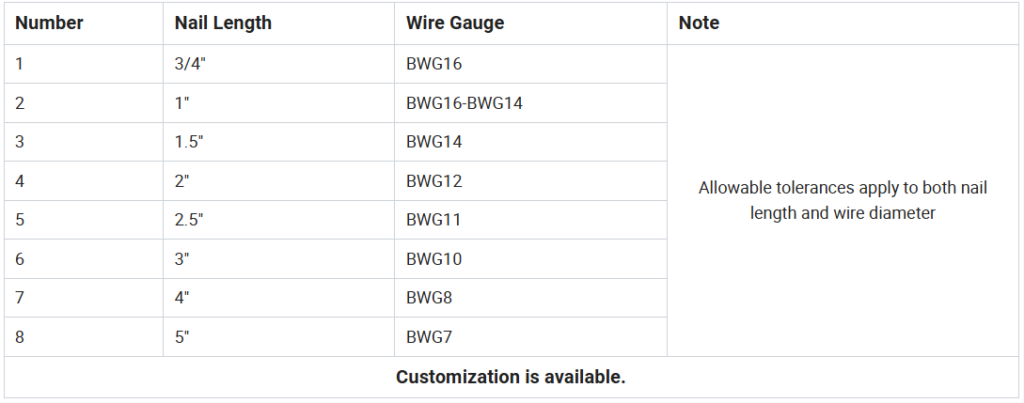Click the BWG7 wire gauge cell

click(x=531, y=337)
